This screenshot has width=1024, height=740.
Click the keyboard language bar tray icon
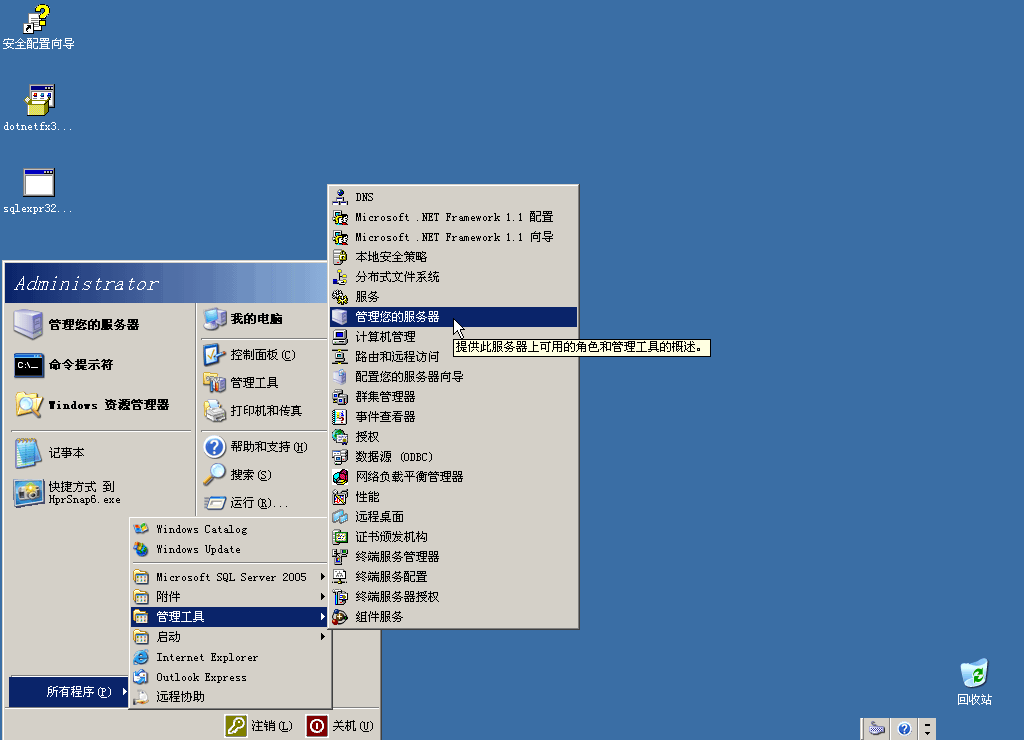tap(877, 729)
